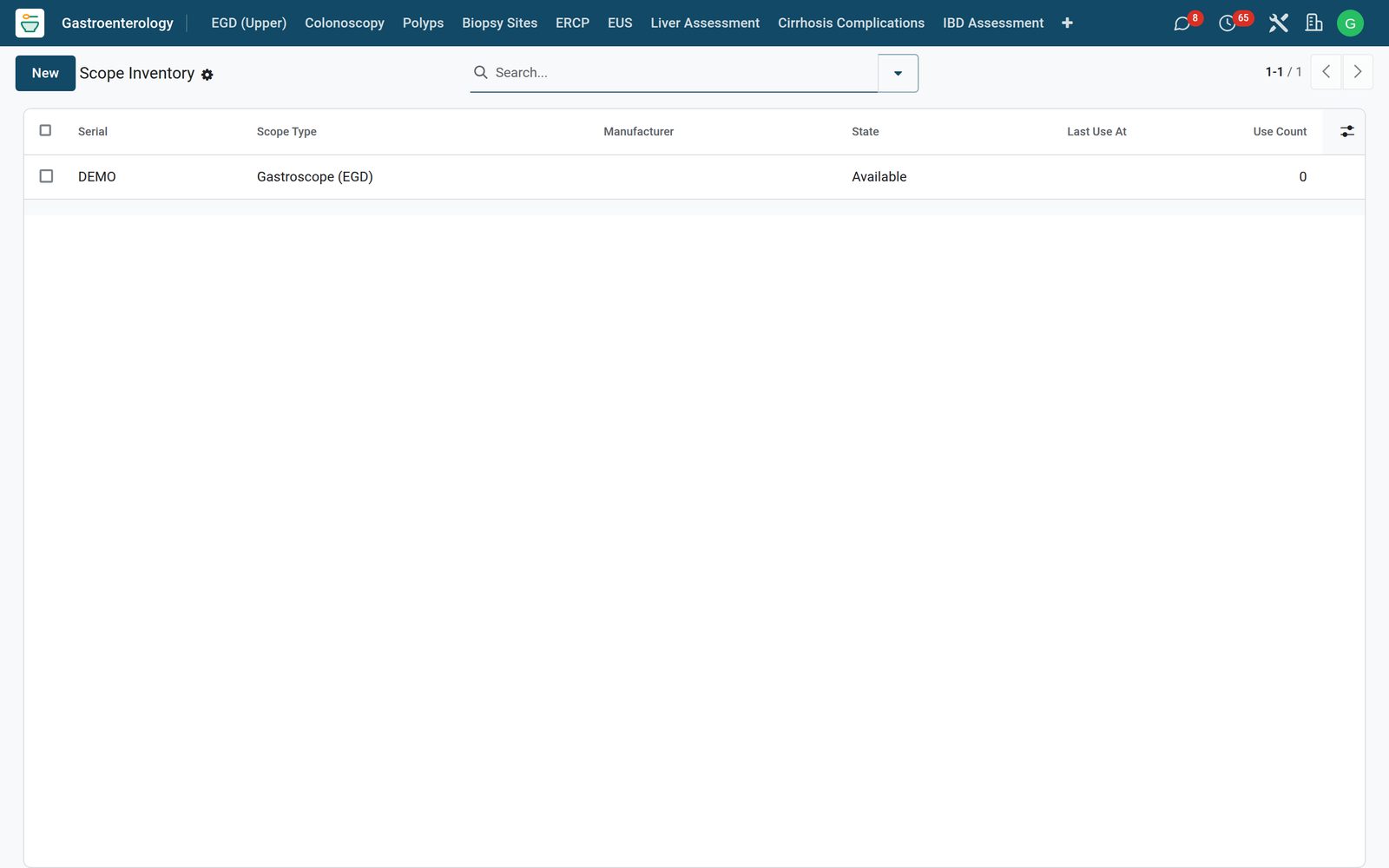The width and height of the screenshot is (1389, 868).
Task: Open the Gastroscope (EGD) record
Action: click(314, 176)
